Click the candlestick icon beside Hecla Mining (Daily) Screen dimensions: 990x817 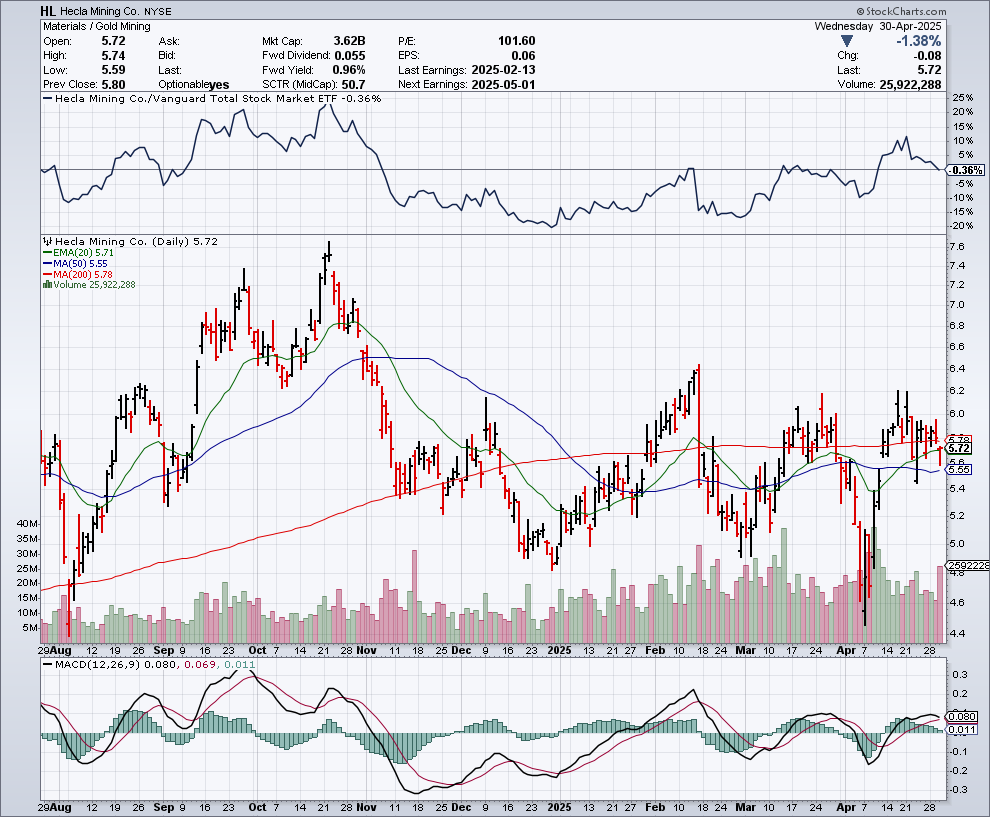tap(45, 242)
